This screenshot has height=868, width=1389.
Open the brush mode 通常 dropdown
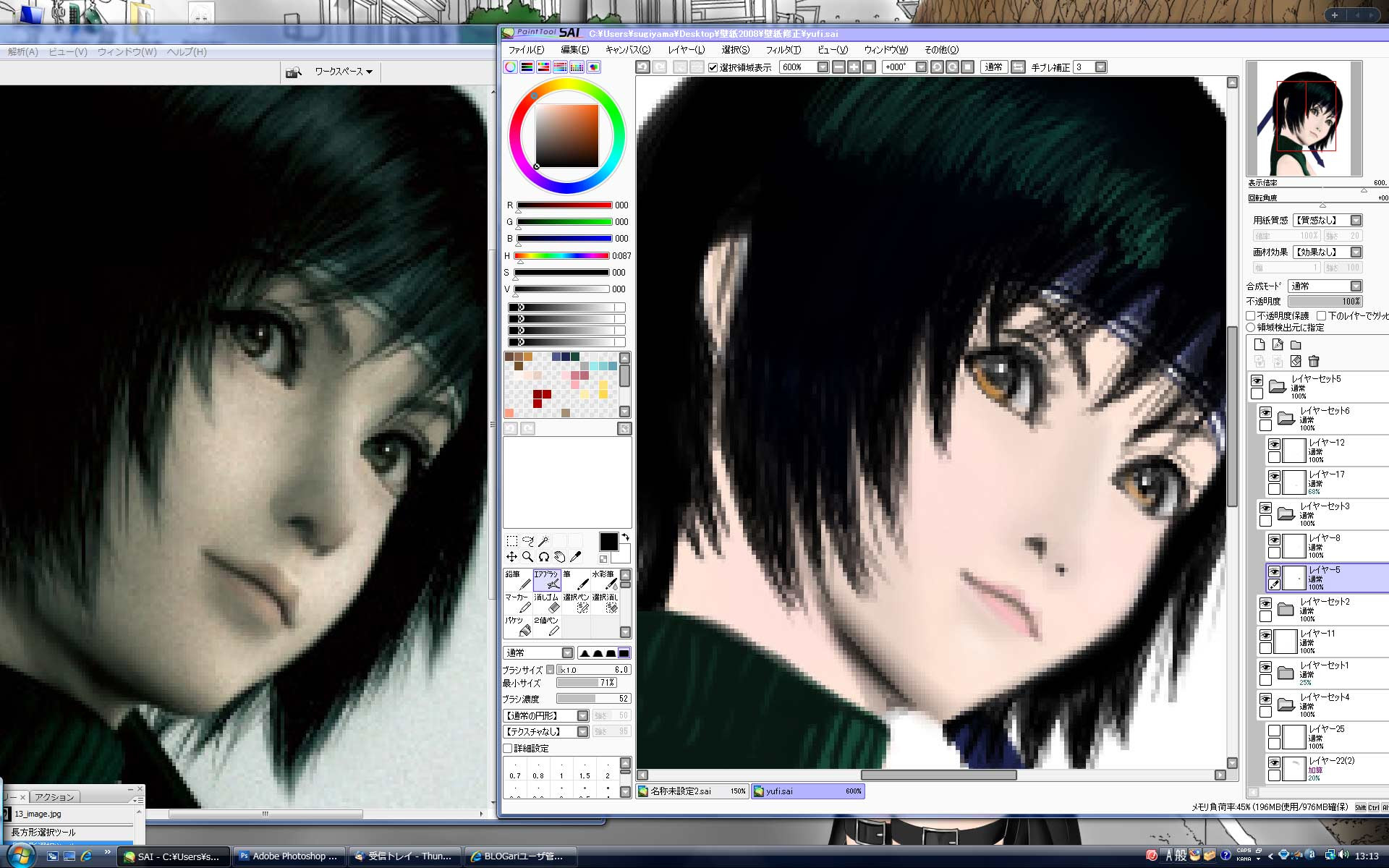(568, 652)
